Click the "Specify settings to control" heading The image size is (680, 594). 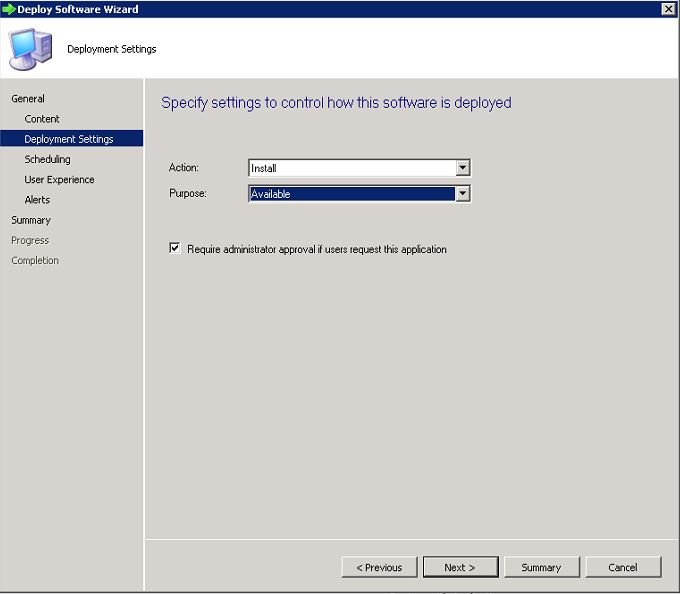337,103
